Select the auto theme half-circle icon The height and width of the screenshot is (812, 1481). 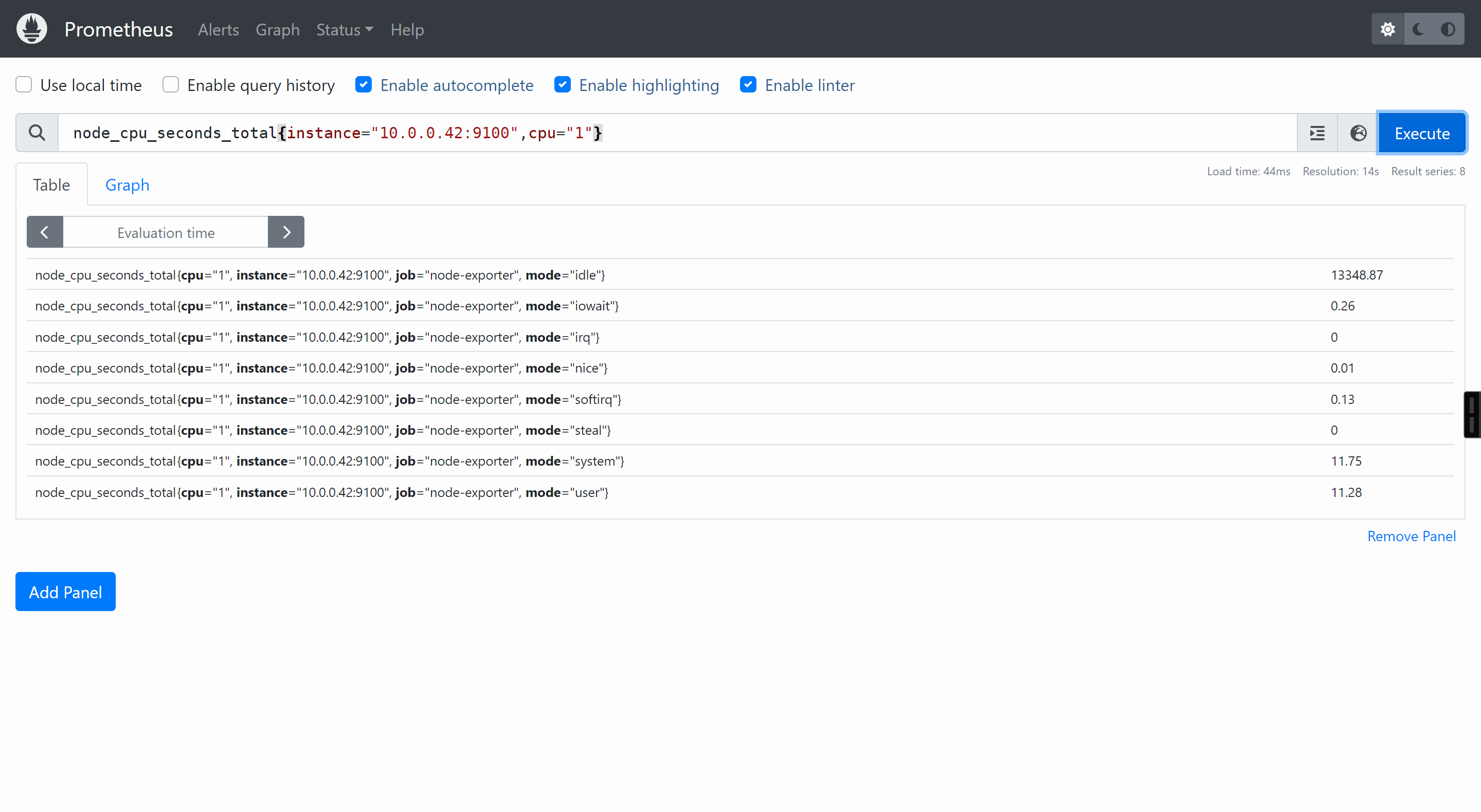coord(1448,29)
